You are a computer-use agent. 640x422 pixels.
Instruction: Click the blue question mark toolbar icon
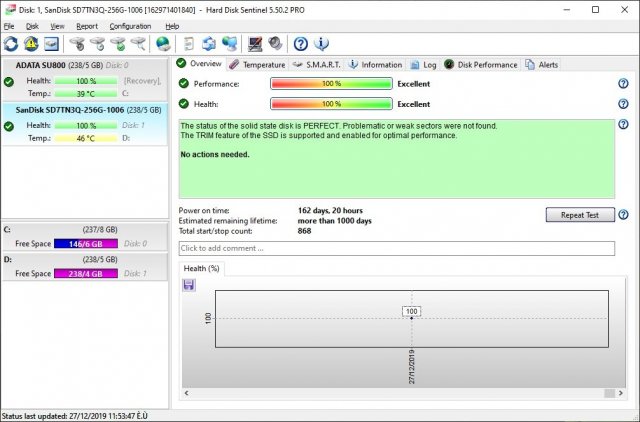click(301, 44)
